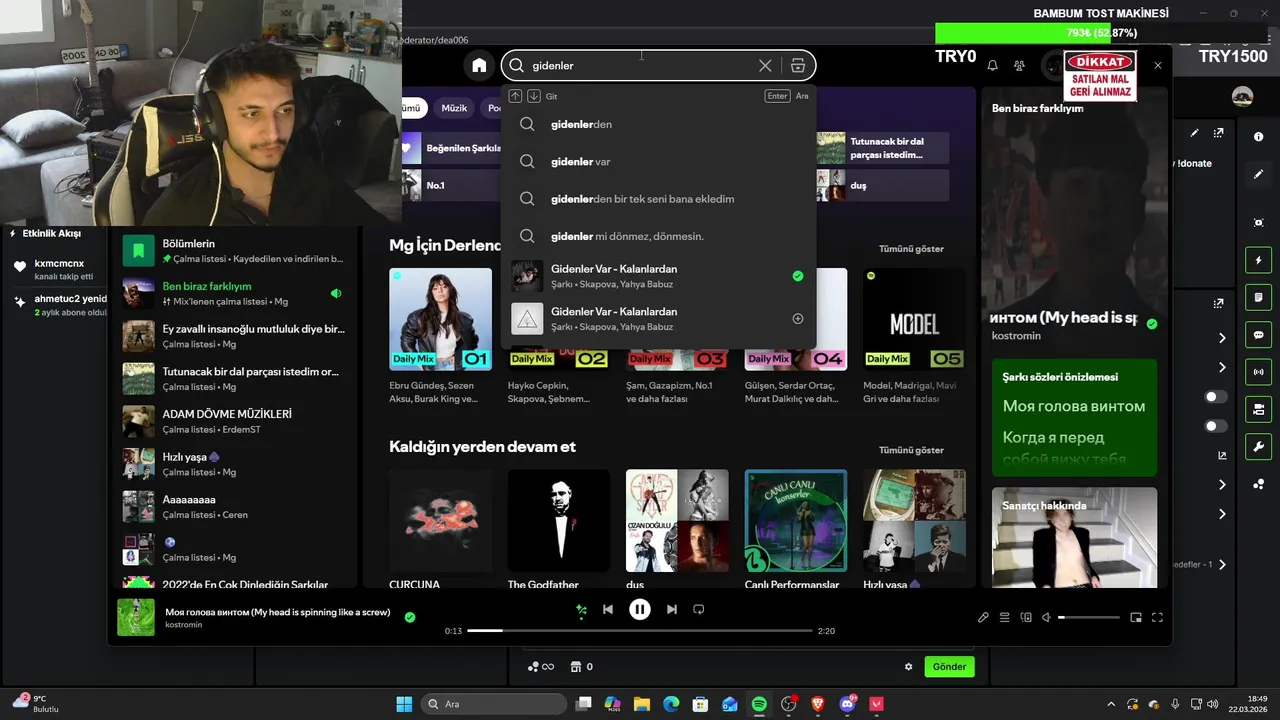Viewport: 1280px width, 720px height.
Task: Select the gidenlerden search suggestion
Action: pyautogui.click(x=659, y=124)
